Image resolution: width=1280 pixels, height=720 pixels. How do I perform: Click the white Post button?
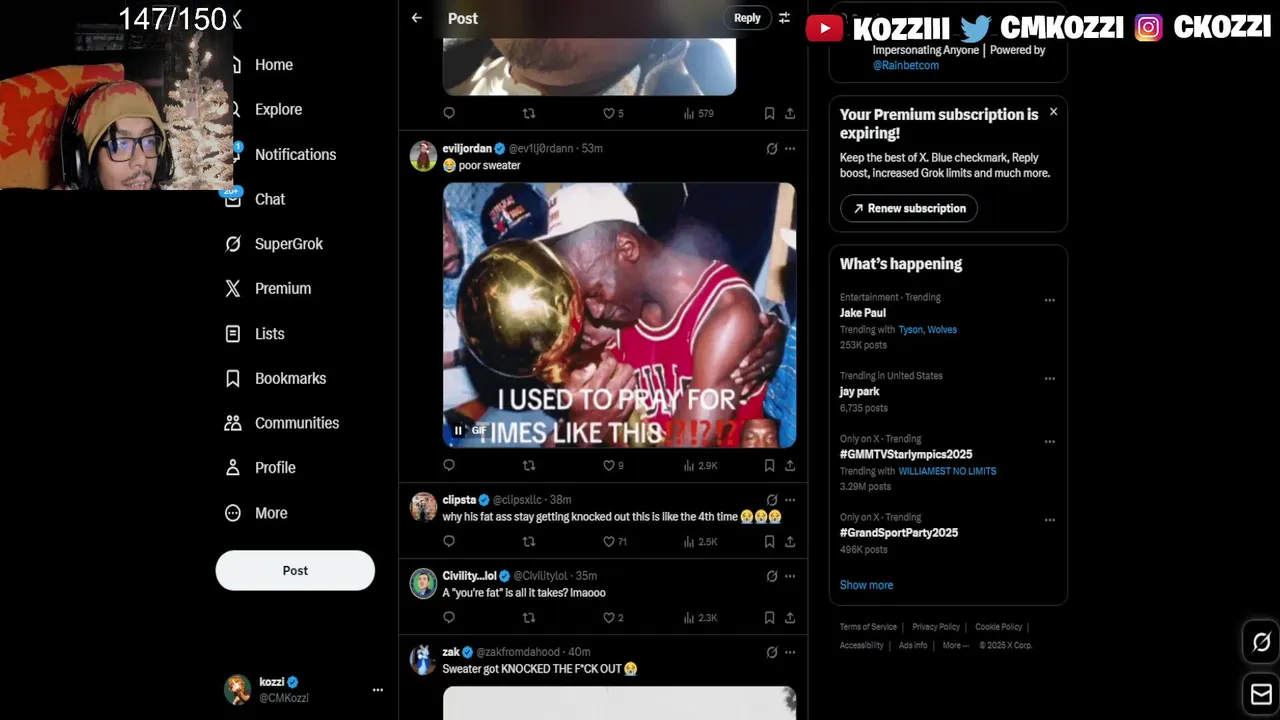point(295,570)
